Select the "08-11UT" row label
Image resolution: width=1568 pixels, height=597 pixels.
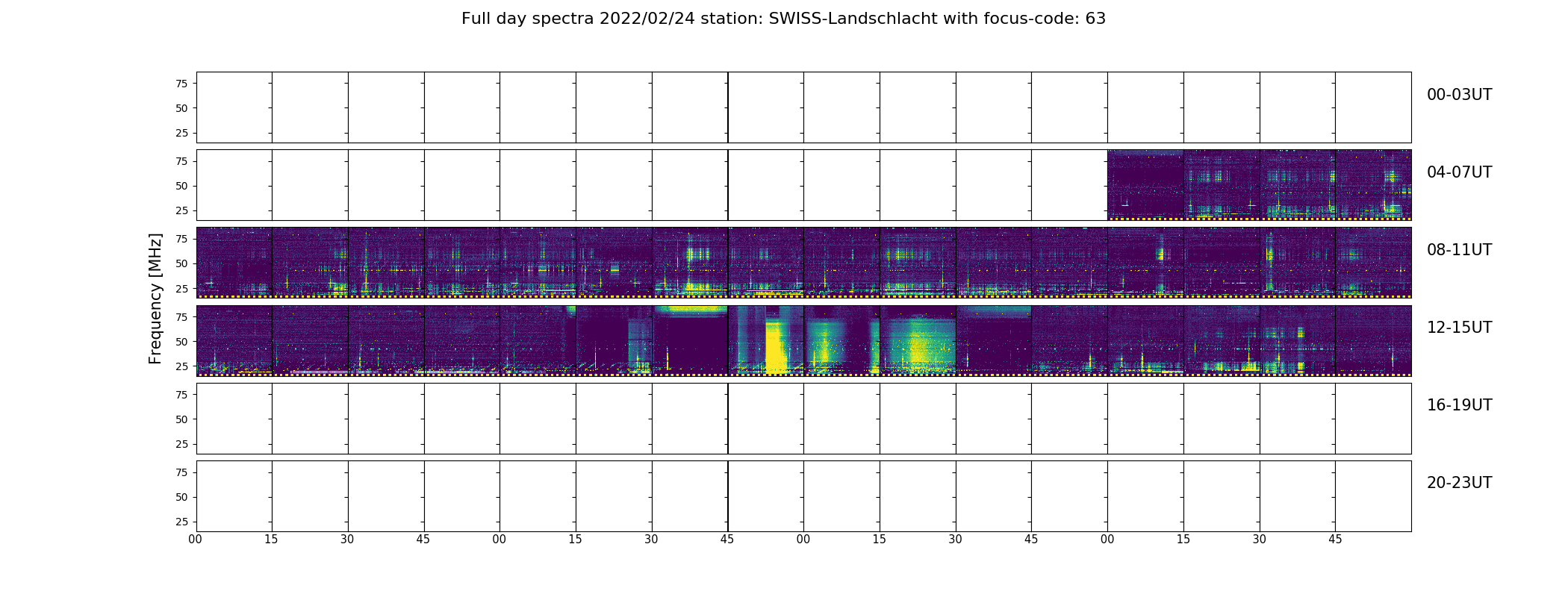pyautogui.click(x=1459, y=250)
